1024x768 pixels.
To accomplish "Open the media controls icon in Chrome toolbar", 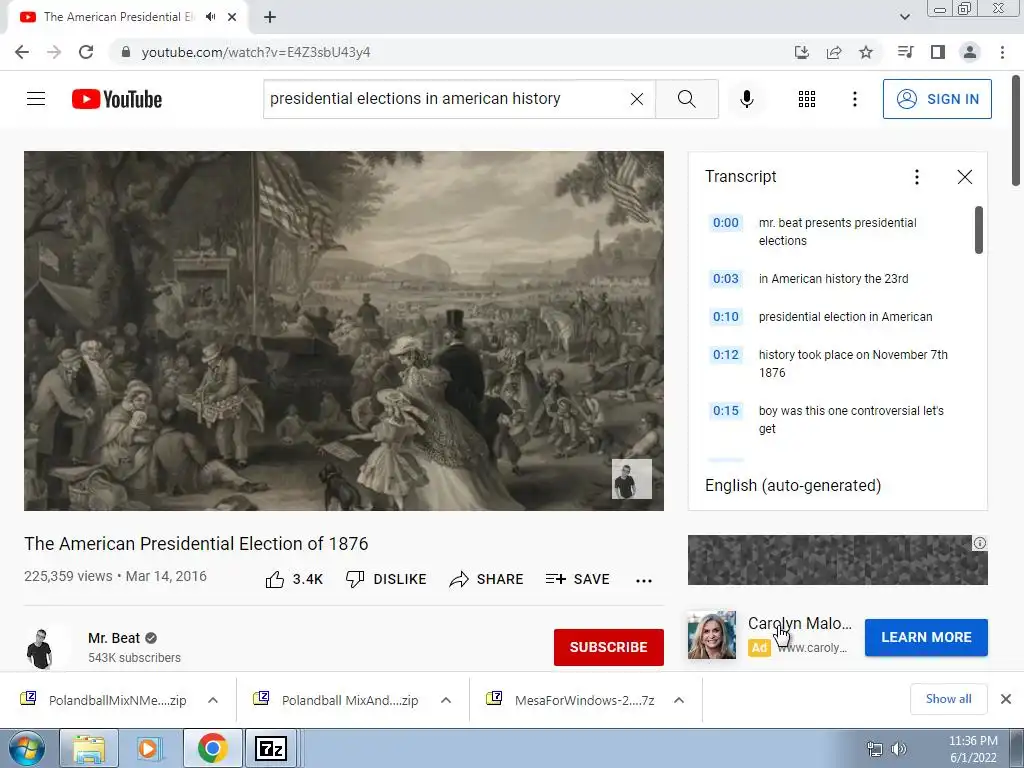I will (906, 52).
